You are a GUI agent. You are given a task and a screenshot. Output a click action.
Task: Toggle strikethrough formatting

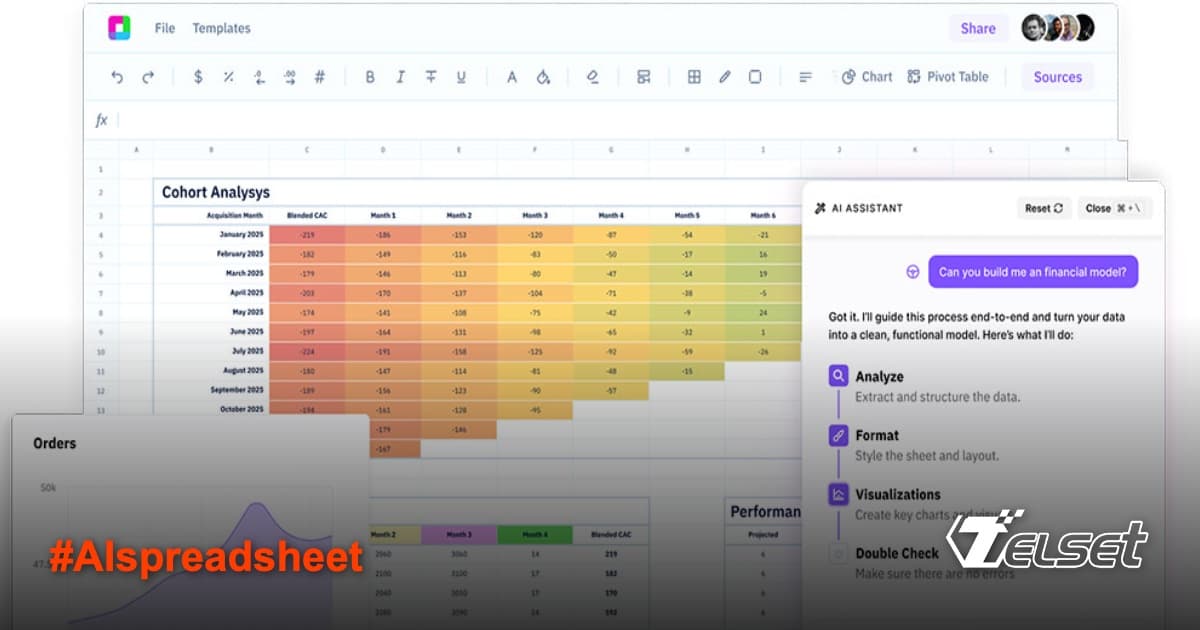431,77
